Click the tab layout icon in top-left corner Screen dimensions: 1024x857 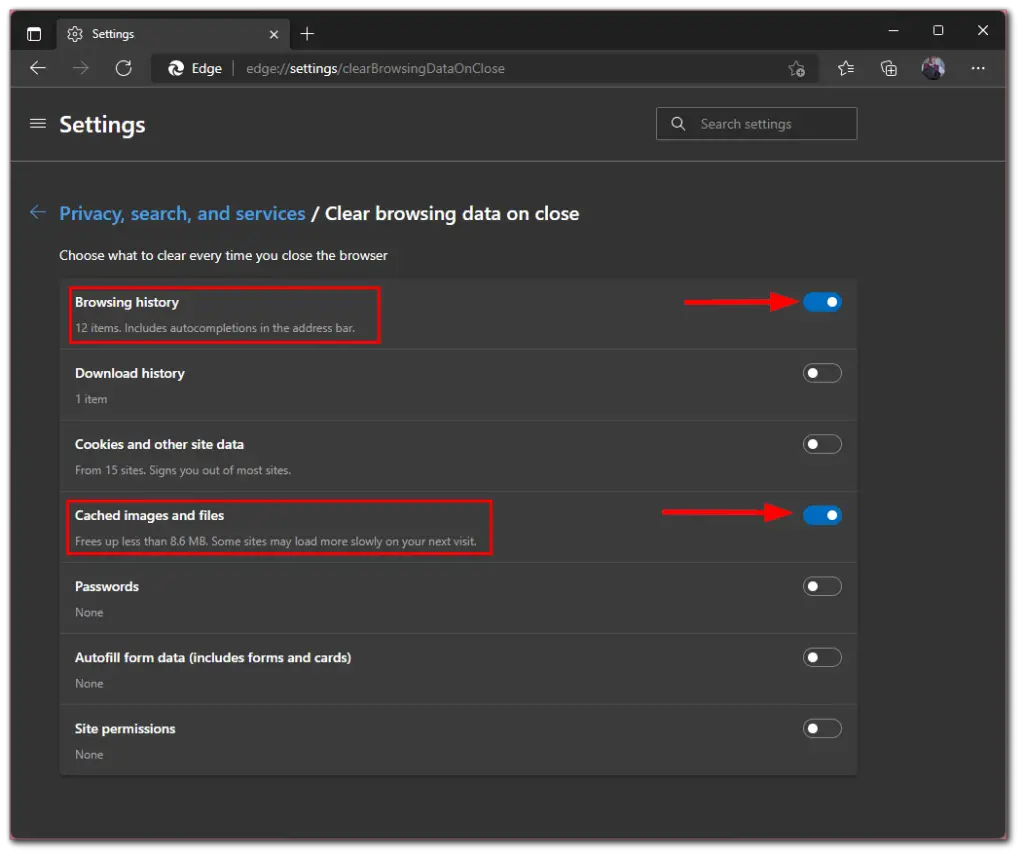click(x=33, y=32)
